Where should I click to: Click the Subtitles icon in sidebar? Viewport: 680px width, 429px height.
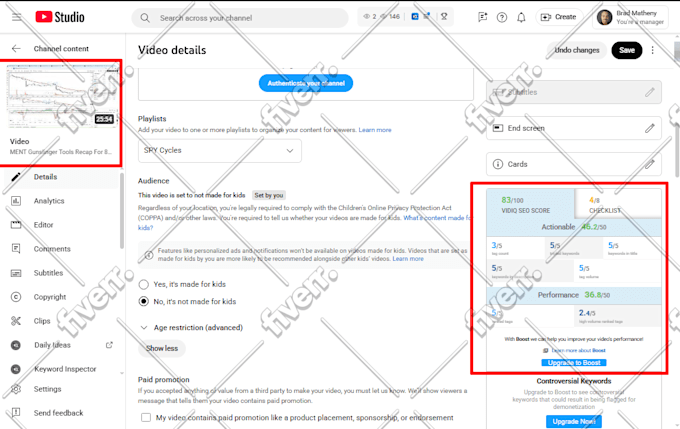pos(16,273)
